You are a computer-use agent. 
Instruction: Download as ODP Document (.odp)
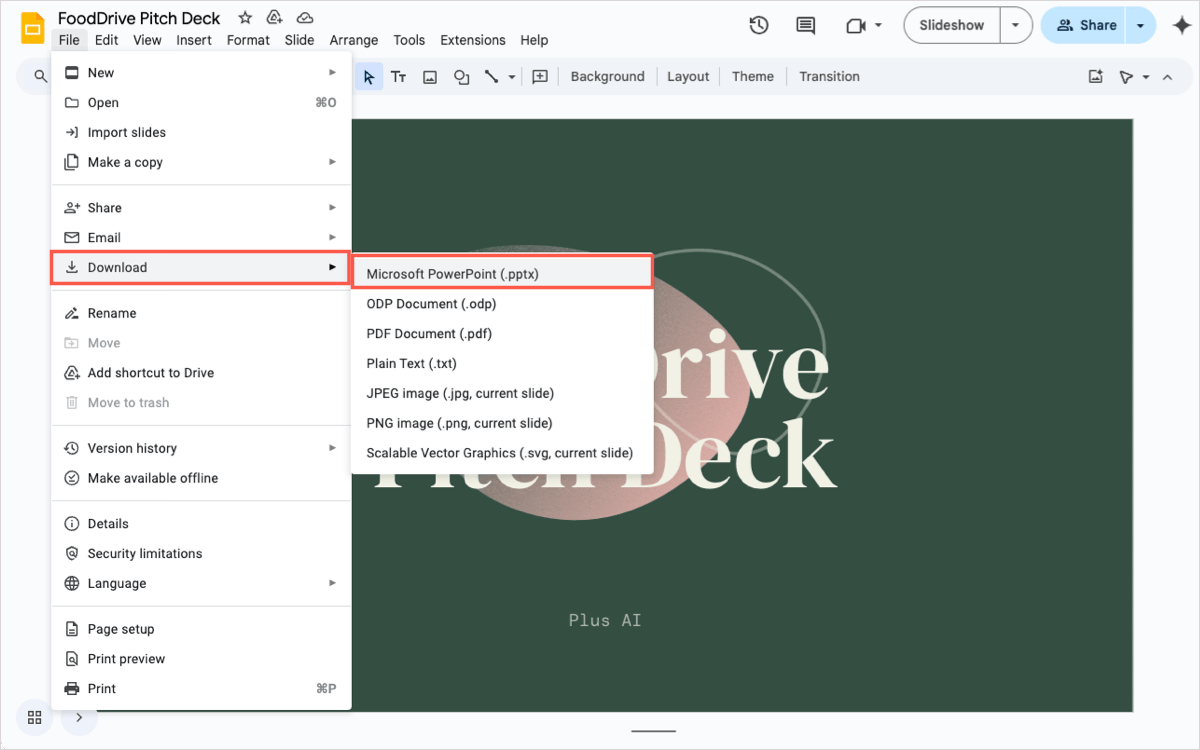pyautogui.click(x=502, y=304)
